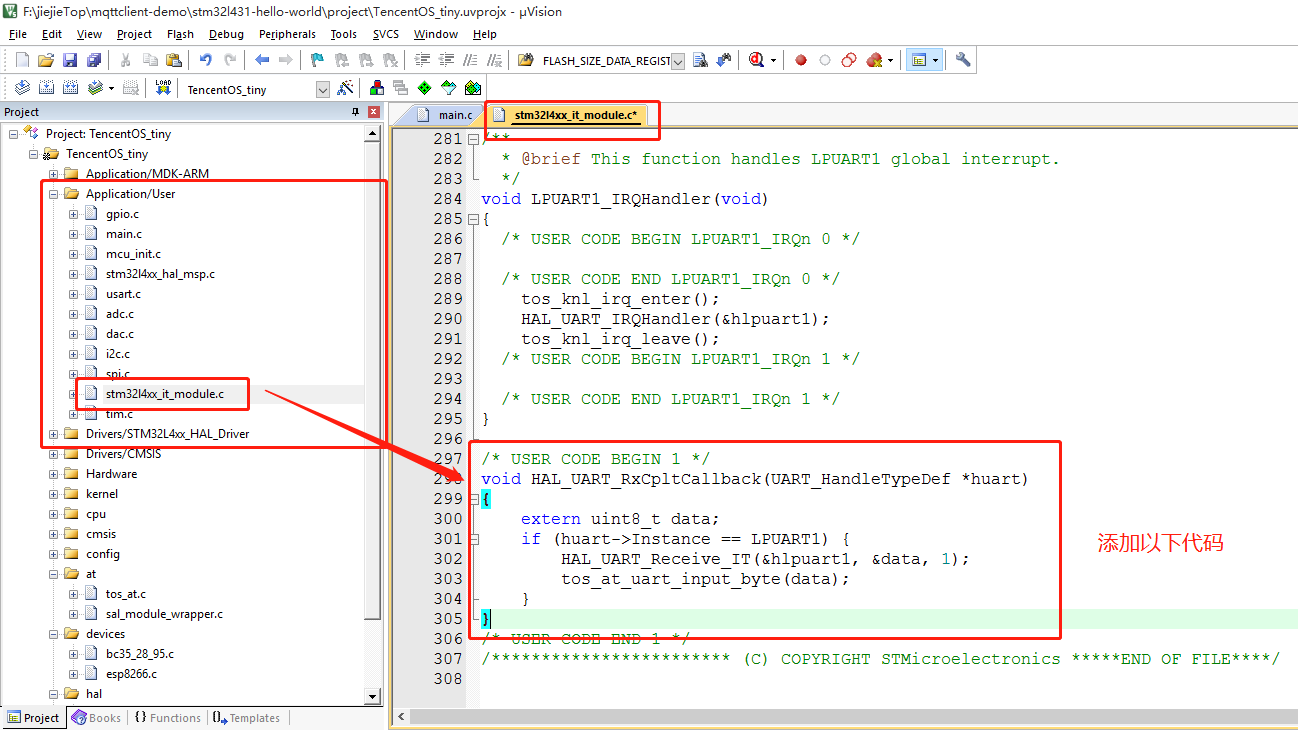The width and height of the screenshot is (1298, 732).
Task: Pin the Project panel with pushpin icon
Action: click(x=355, y=112)
